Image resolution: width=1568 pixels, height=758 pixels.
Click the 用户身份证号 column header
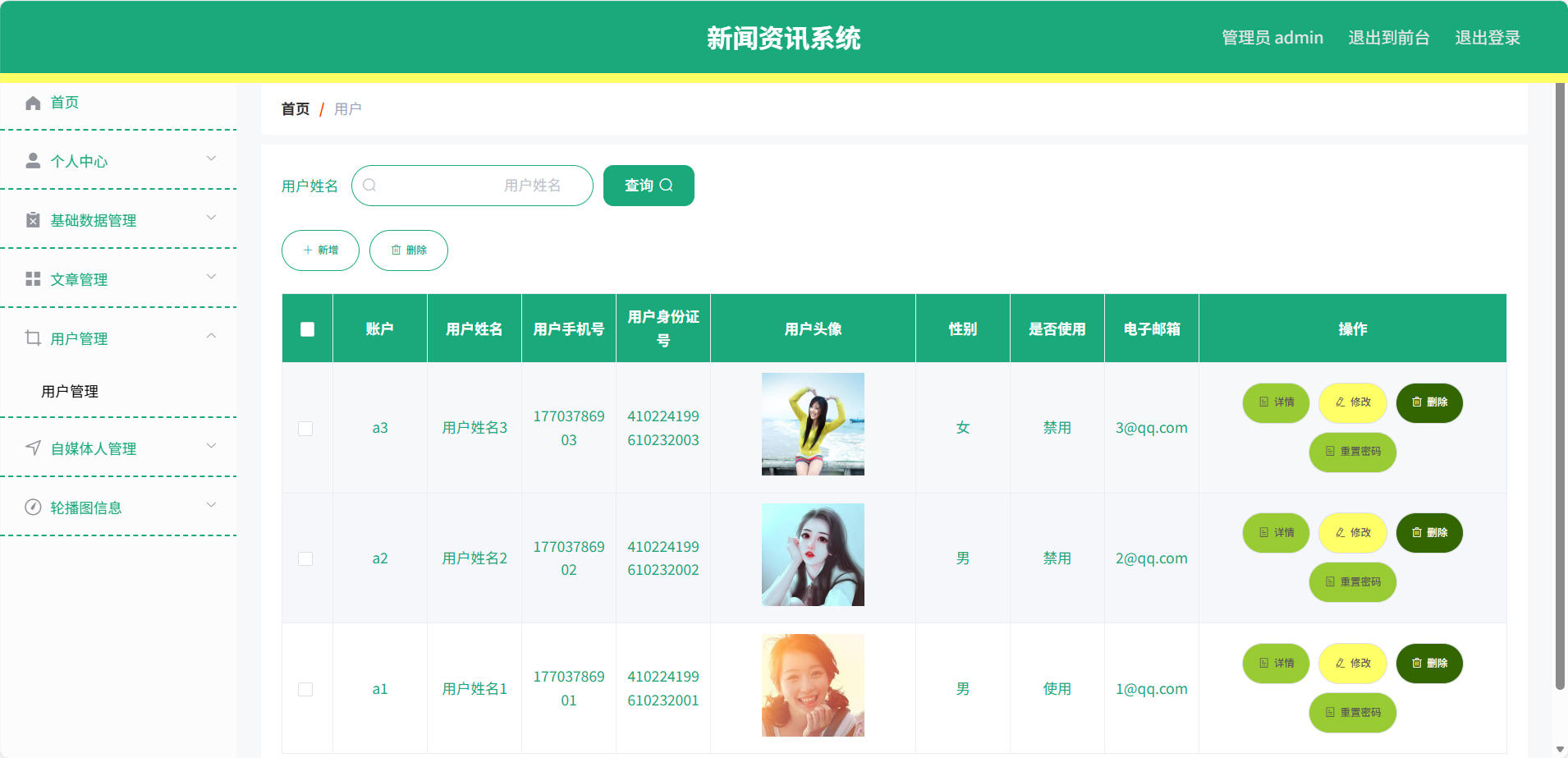[x=663, y=328]
